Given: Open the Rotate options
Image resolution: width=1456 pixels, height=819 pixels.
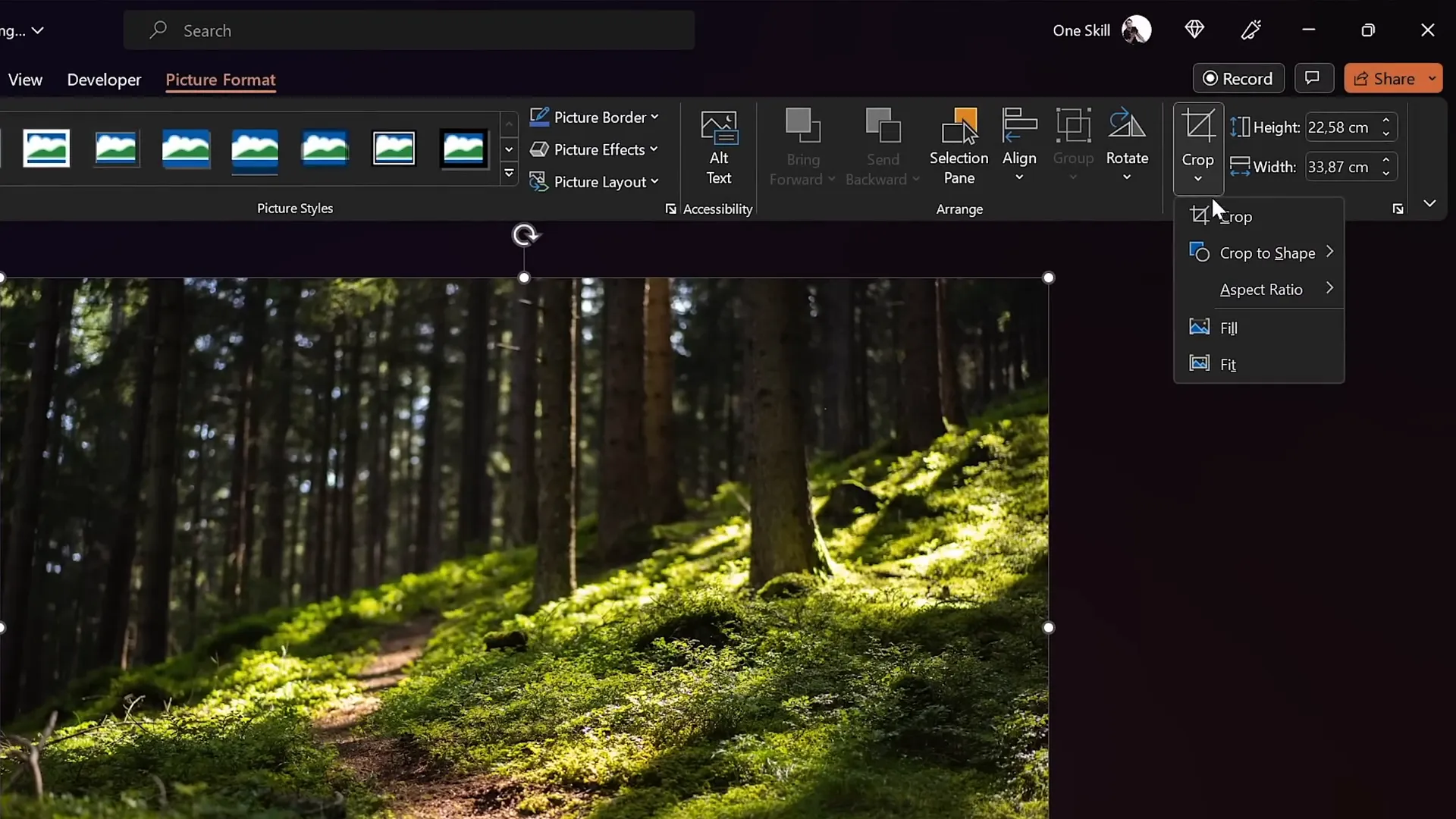Looking at the screenshot, I should tap(1127, 146).
